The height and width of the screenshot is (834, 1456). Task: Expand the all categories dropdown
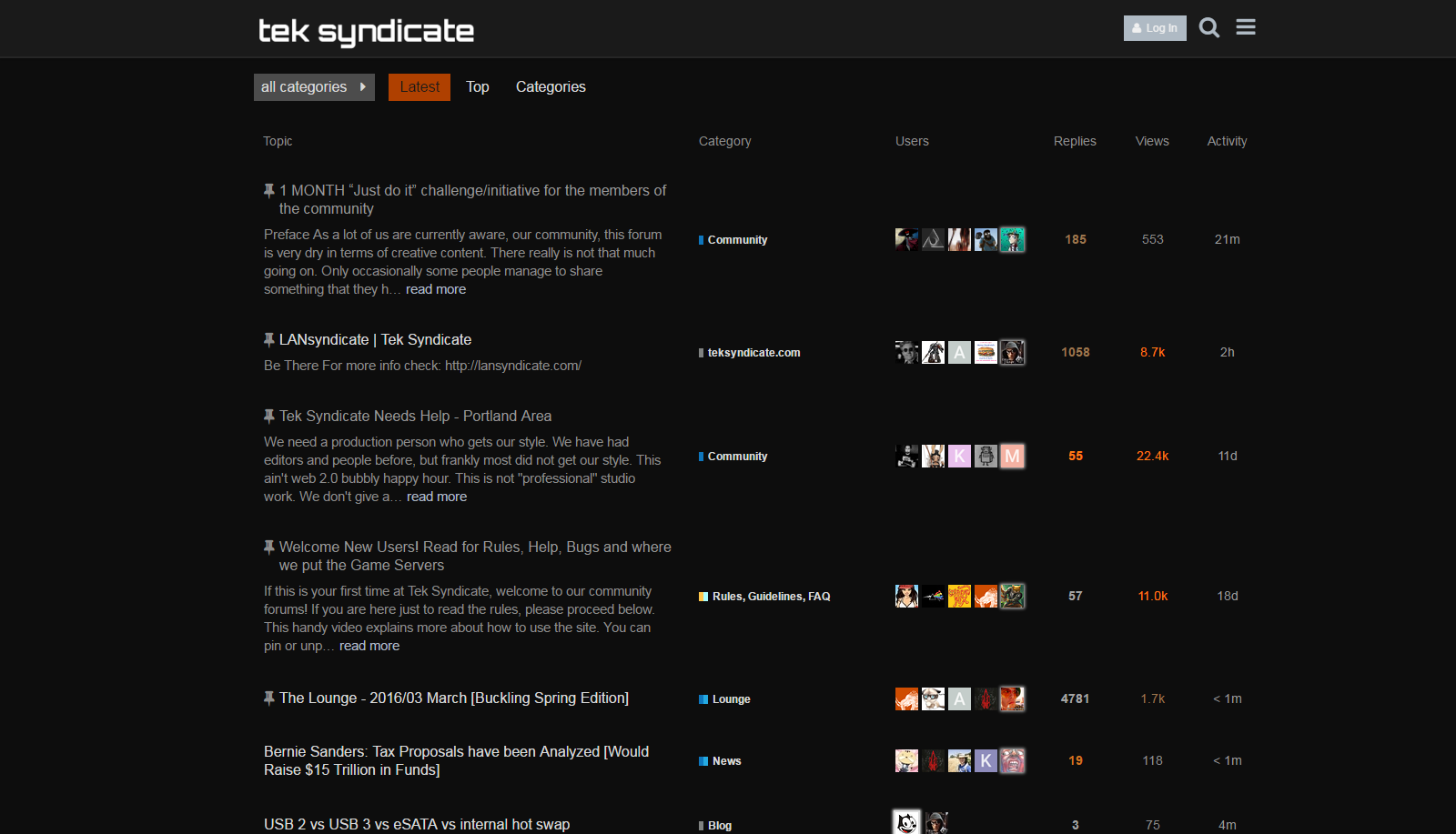314,87
